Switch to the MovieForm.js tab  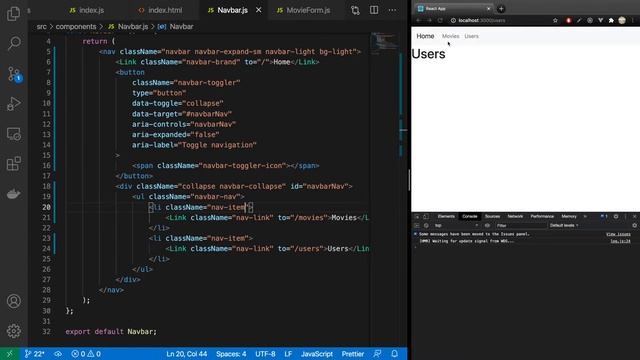point(303,10)
